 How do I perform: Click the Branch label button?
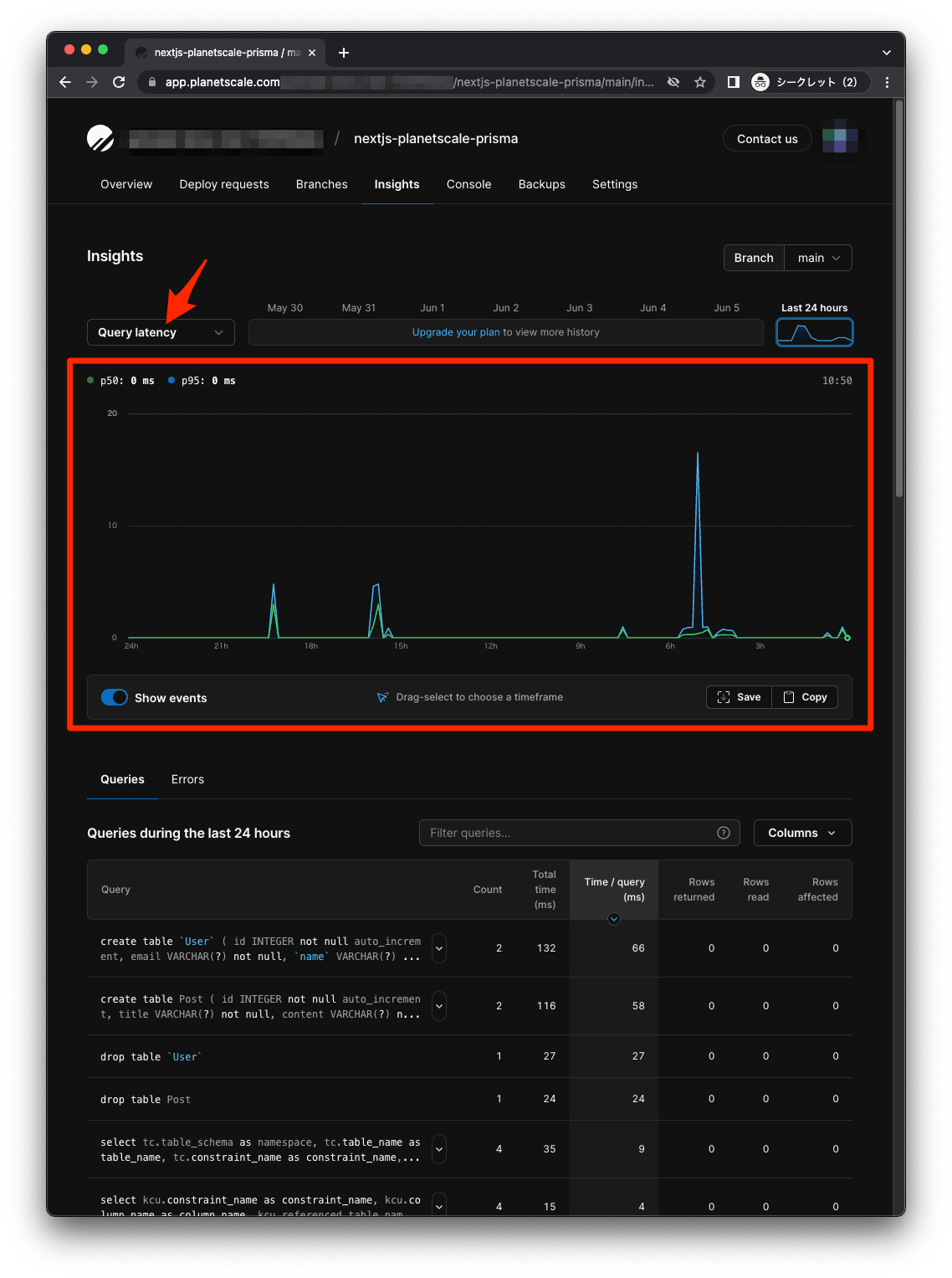click(x=754, y=258)
